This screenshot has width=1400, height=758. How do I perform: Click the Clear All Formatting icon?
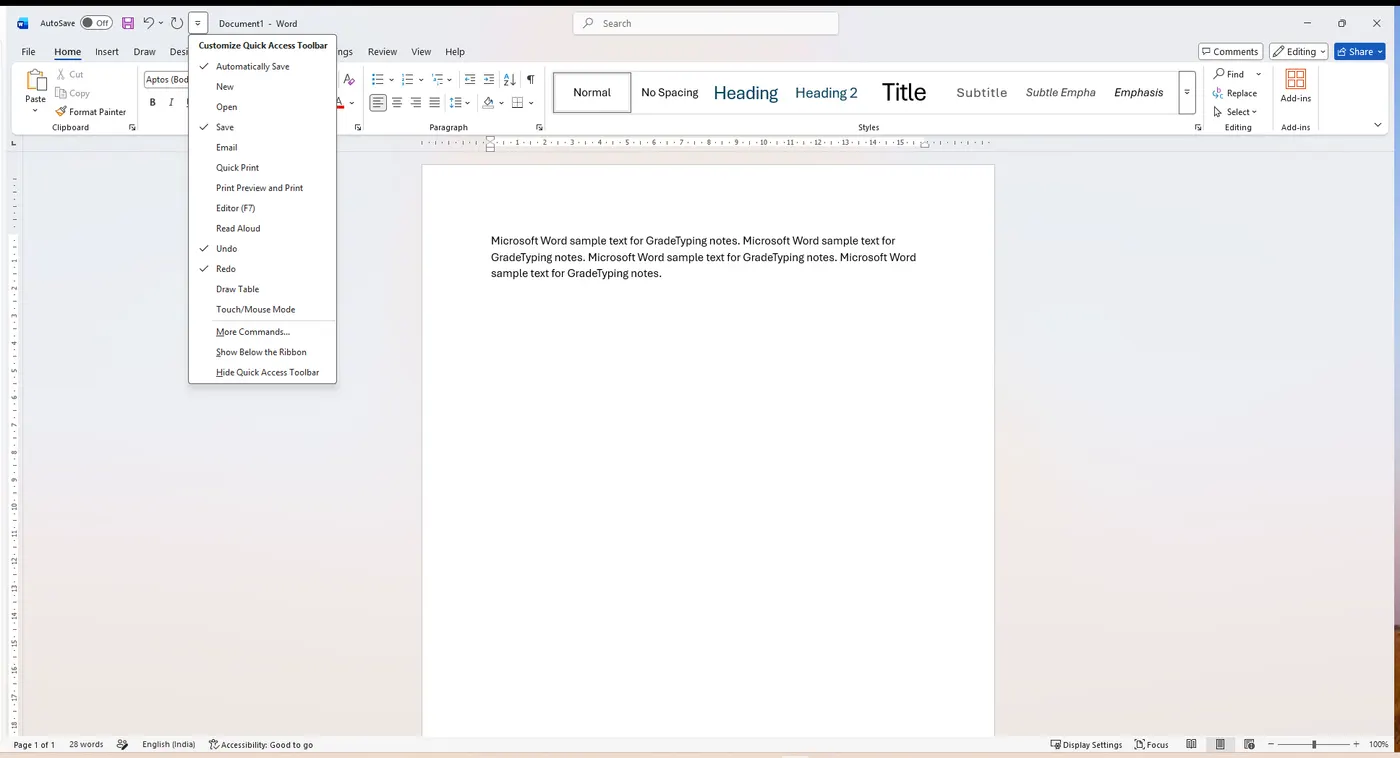[349, 79]
